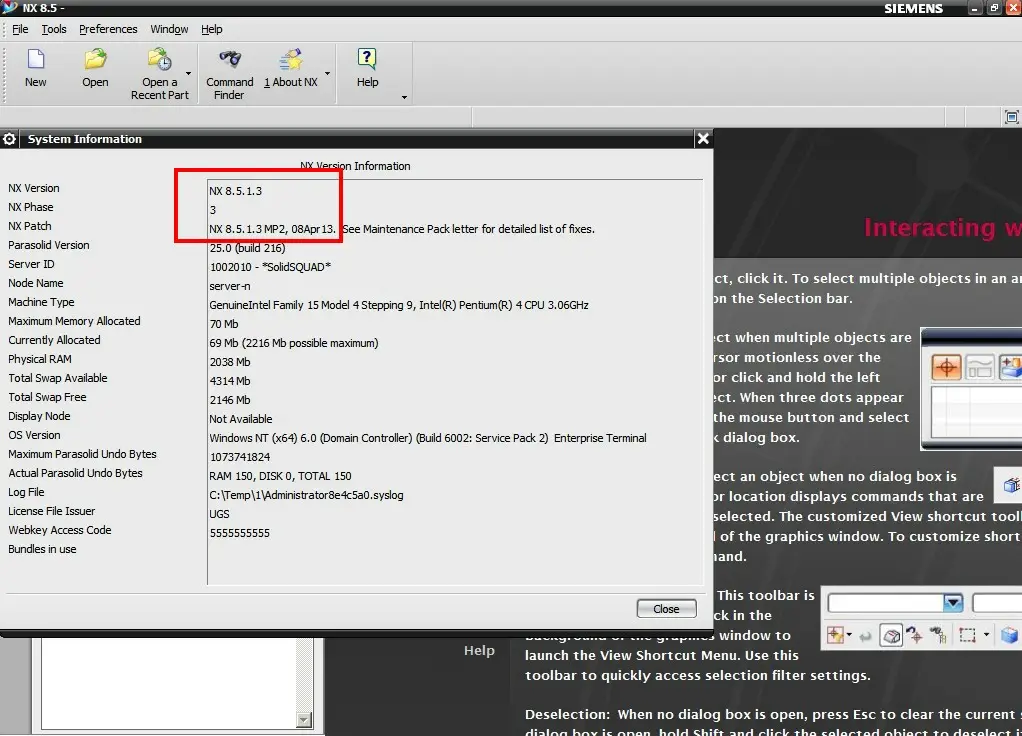Click the "2146 Mb" swap free value

[x=229, y=400]
